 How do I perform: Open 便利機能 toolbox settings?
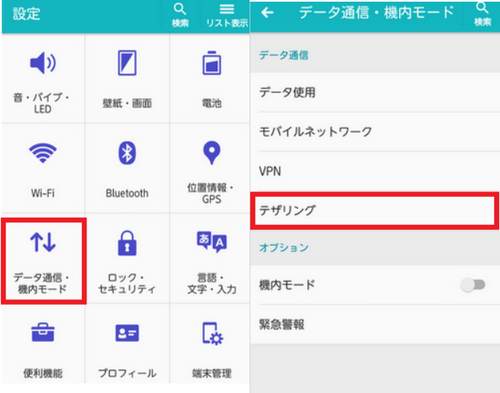tap(43, 344)
